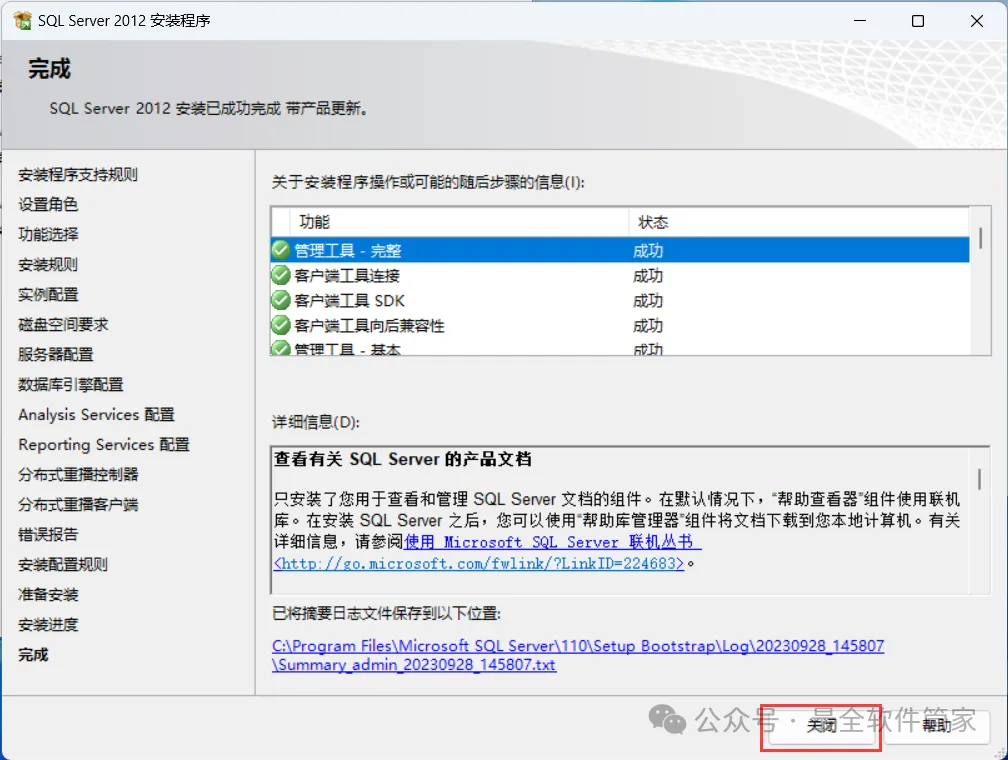The height and width of the screenshot is (760, 1008).
Task: Click 成功 status of 客户端工具连接 row
Action: (x=648, y=275)
